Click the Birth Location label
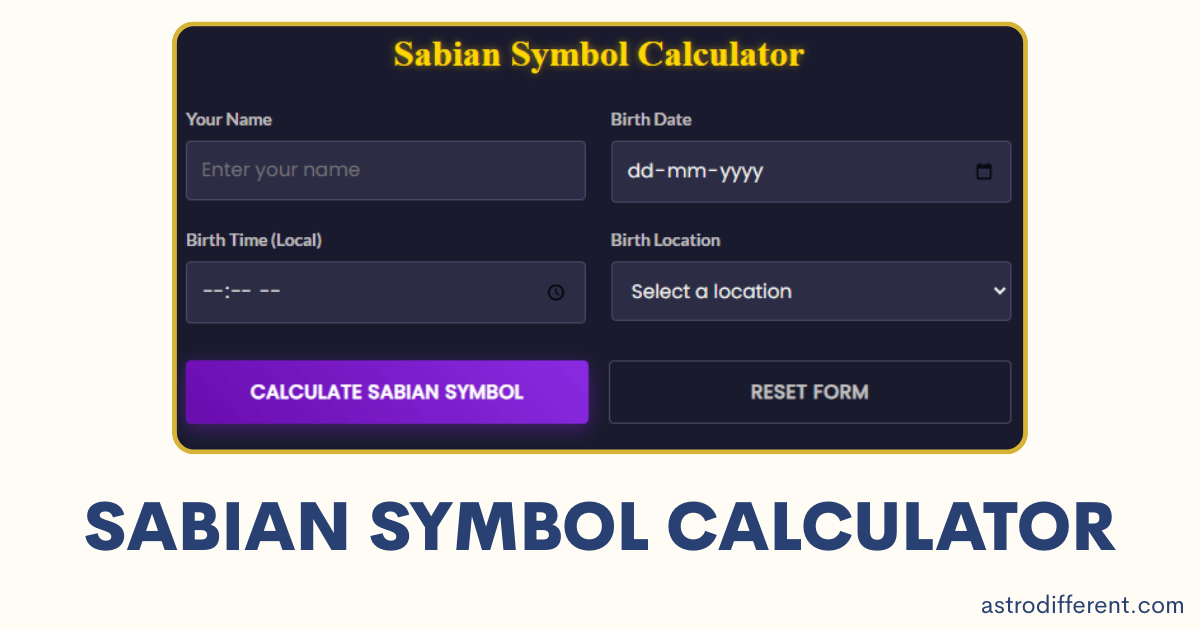The height and width of the screenshot is (630, 1200). pos(666,240)
